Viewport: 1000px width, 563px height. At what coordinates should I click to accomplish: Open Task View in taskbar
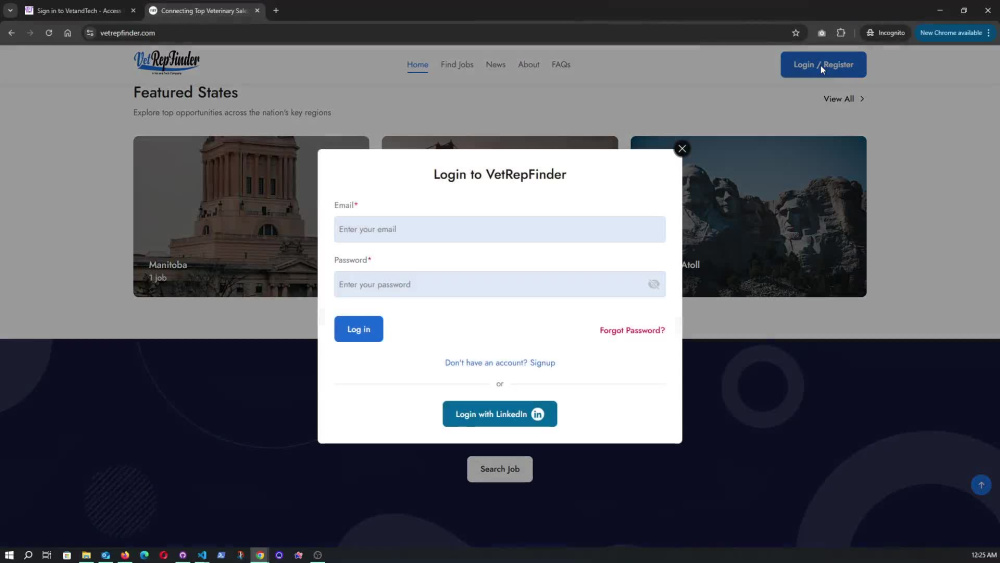[47, 555]
